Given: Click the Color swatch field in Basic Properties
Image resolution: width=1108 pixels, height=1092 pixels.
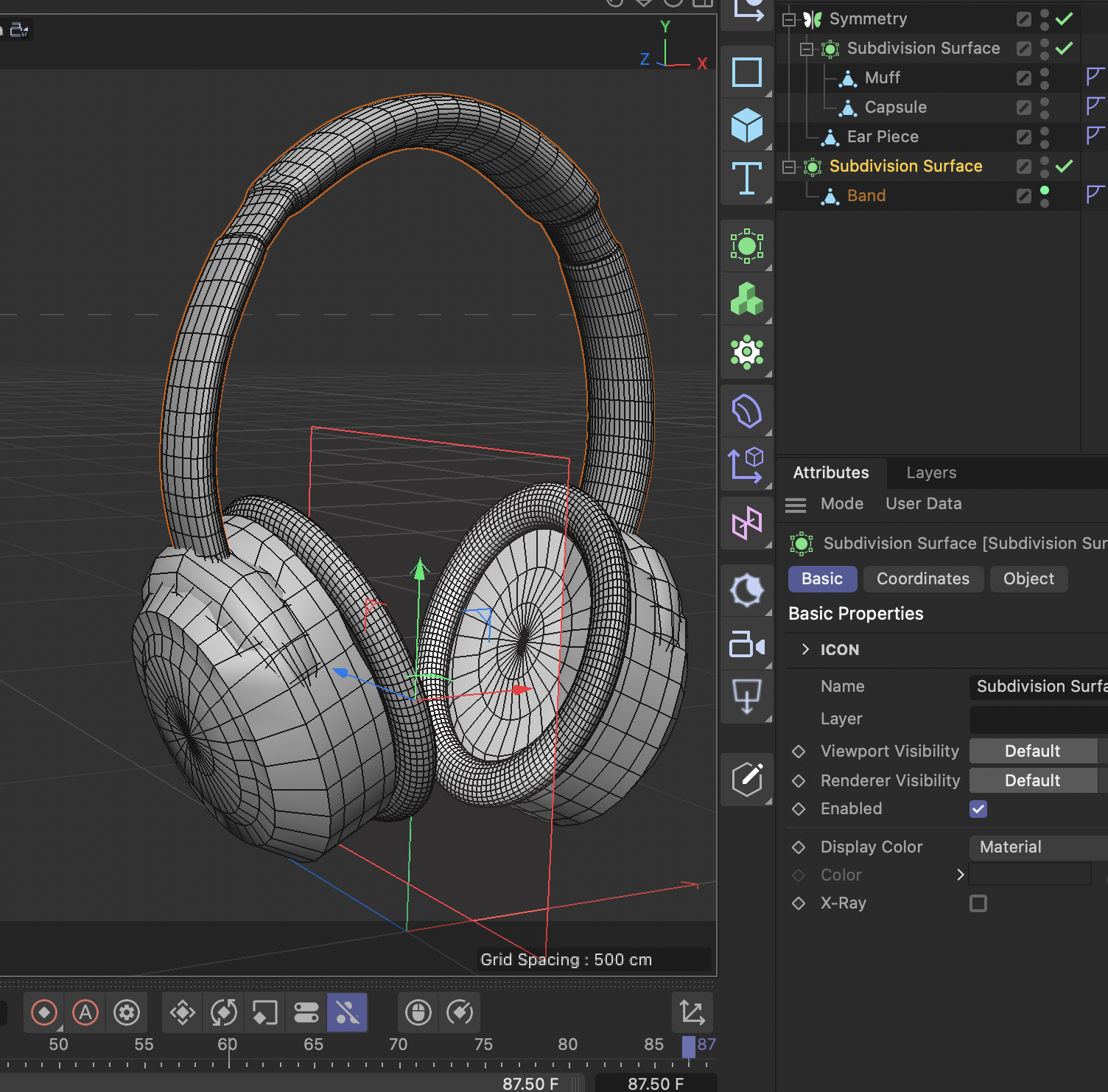Looking at the screenshot, I should (x=1029, y=875).
